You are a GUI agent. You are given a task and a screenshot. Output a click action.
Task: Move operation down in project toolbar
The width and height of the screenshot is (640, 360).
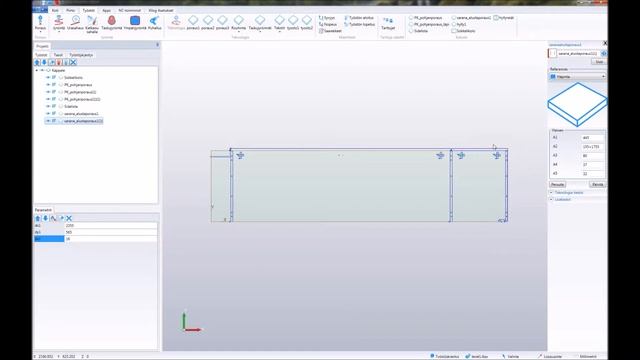coord(44,62)
